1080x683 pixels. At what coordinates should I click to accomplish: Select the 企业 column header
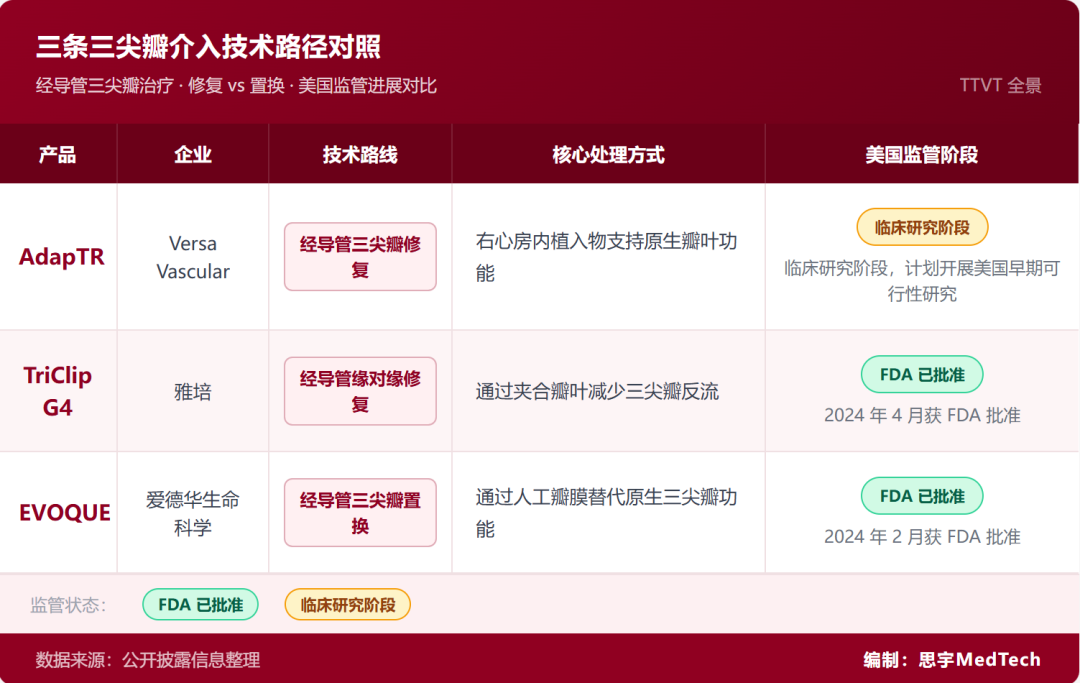click(193, 154)
